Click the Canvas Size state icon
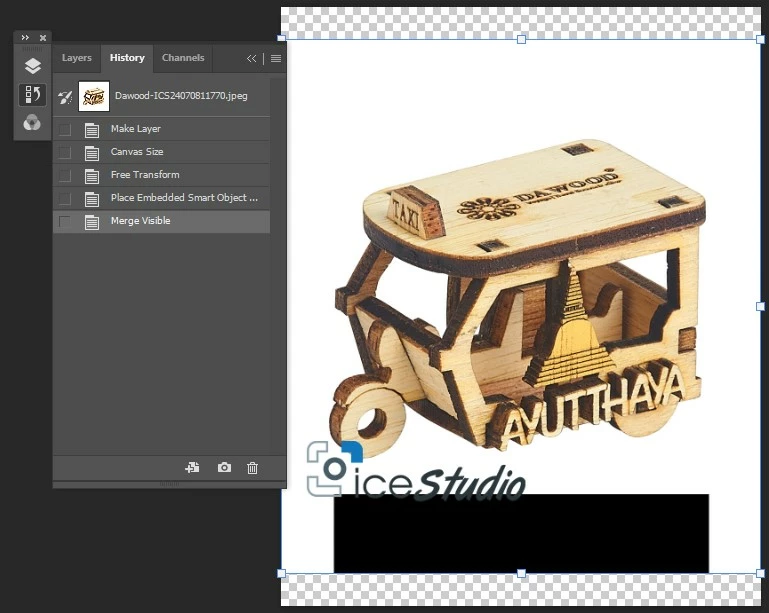Viewport: 769px width, 613px height. click(92, 153)
